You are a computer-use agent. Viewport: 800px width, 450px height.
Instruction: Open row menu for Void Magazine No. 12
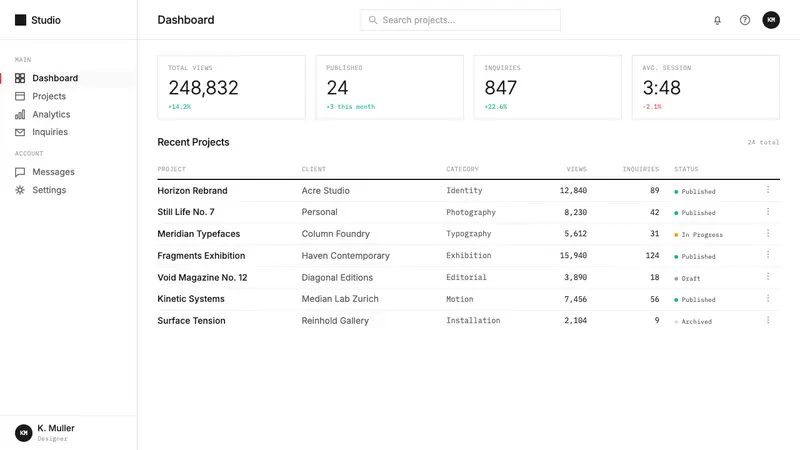tap(768, 277)
